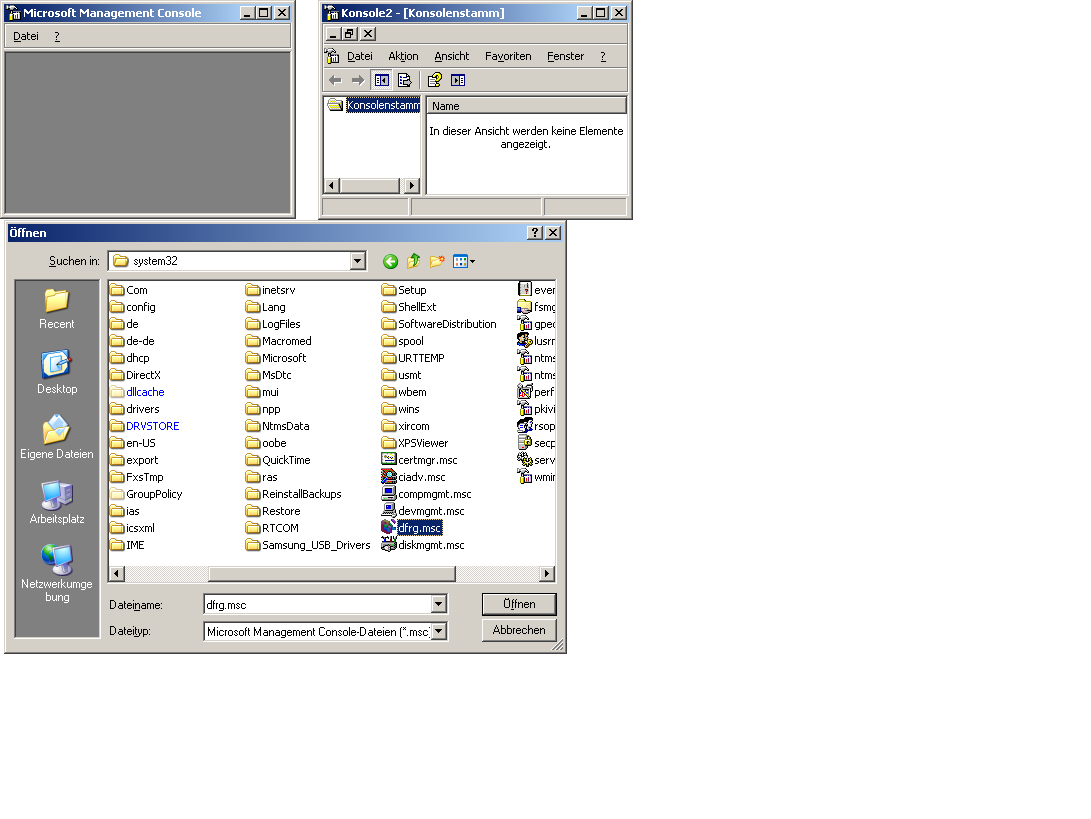Select certmgr.msc file
The image size is (1091, 819).
[420, 460]
